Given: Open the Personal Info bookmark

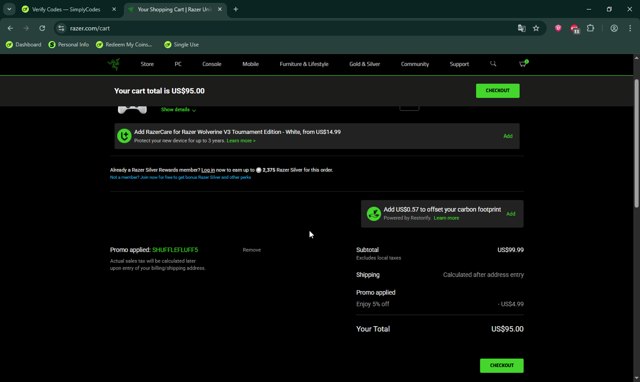Looking at the screenshot, I should tap(69, 44).
